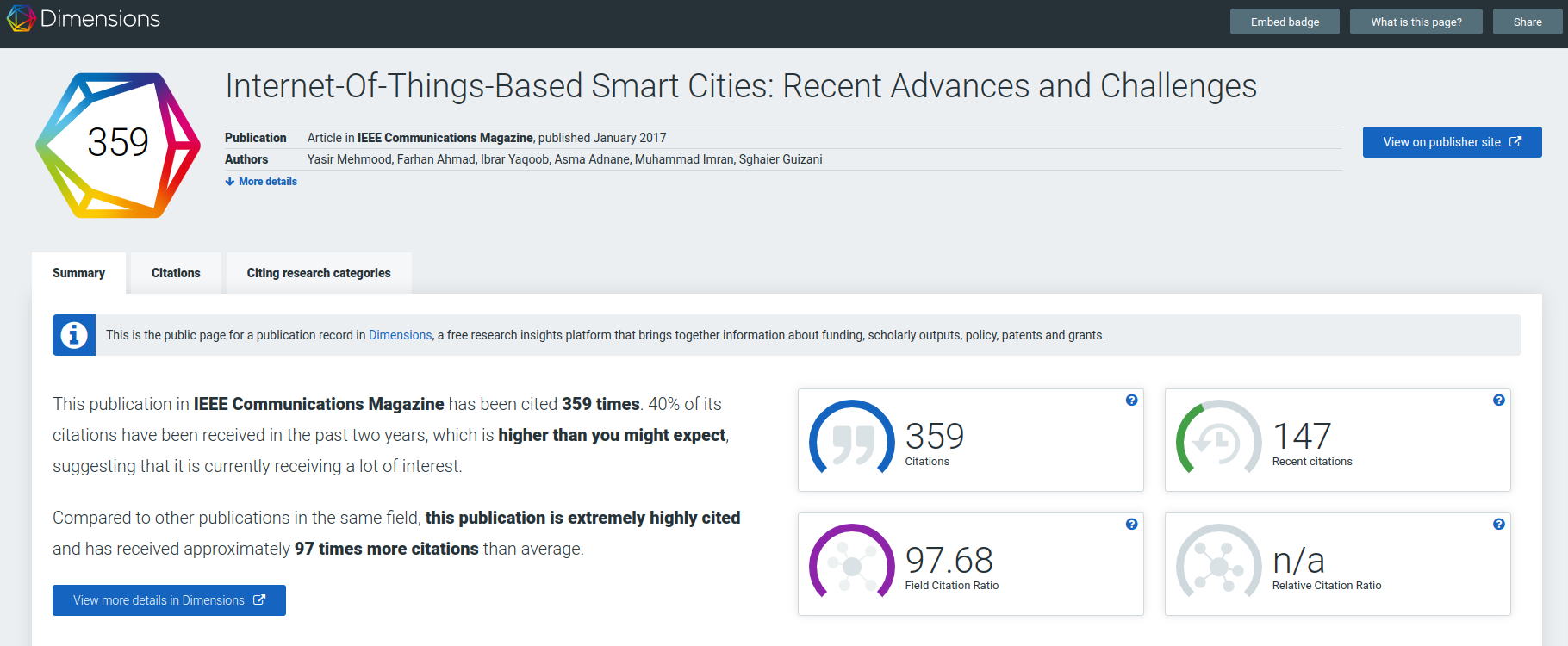The height and width of the screenshot is (646, 1568).
Task: Select the Summary tab
Action: [78, 273]
